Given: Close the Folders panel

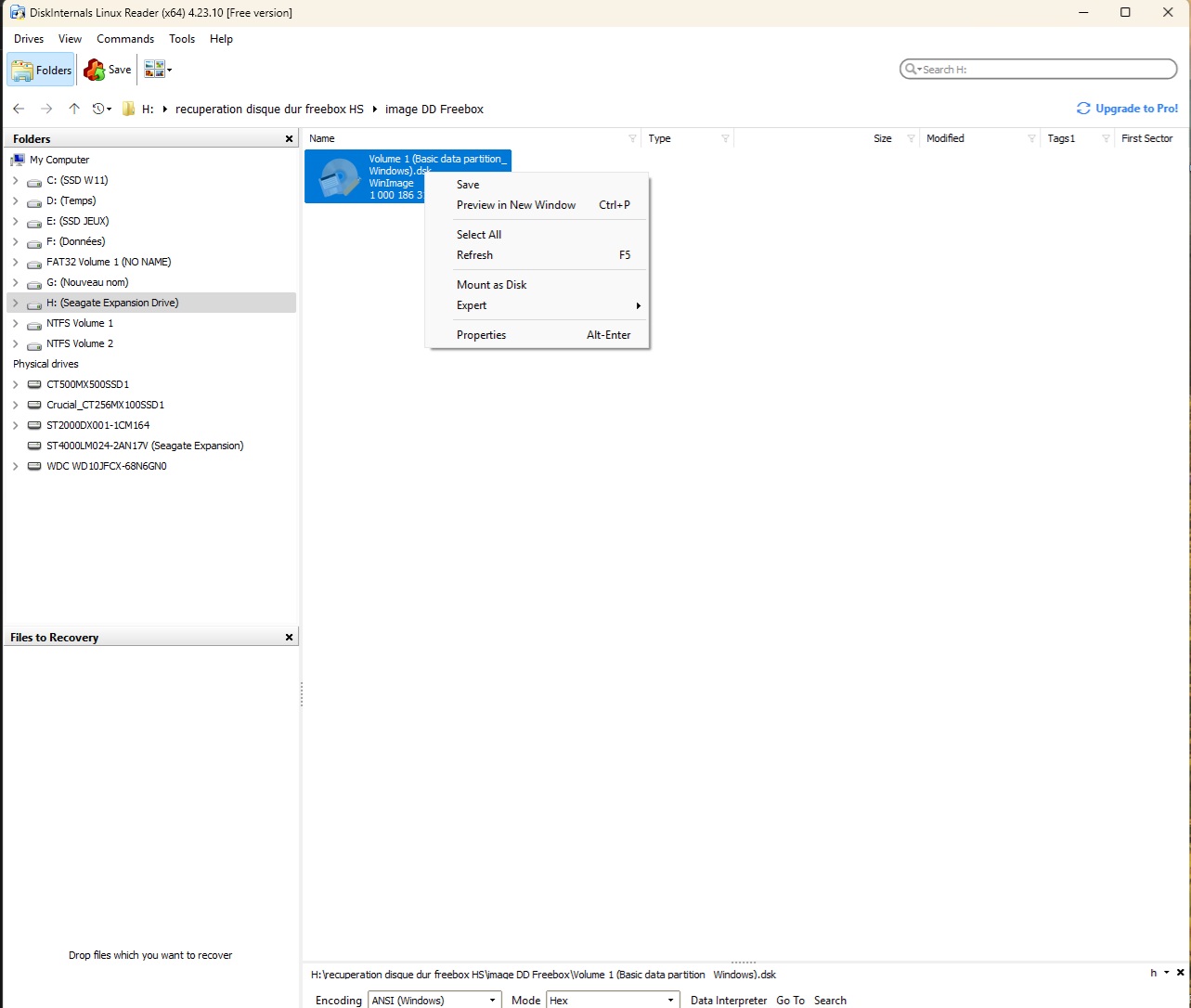Looking at the screenshot, I should [x=289, y=139].
